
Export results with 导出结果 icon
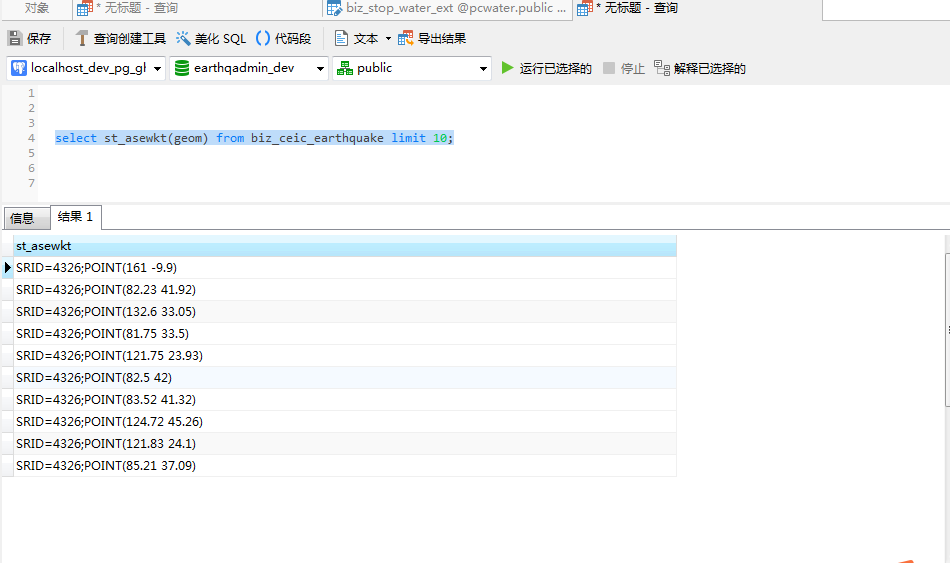(x=405, y=39)
